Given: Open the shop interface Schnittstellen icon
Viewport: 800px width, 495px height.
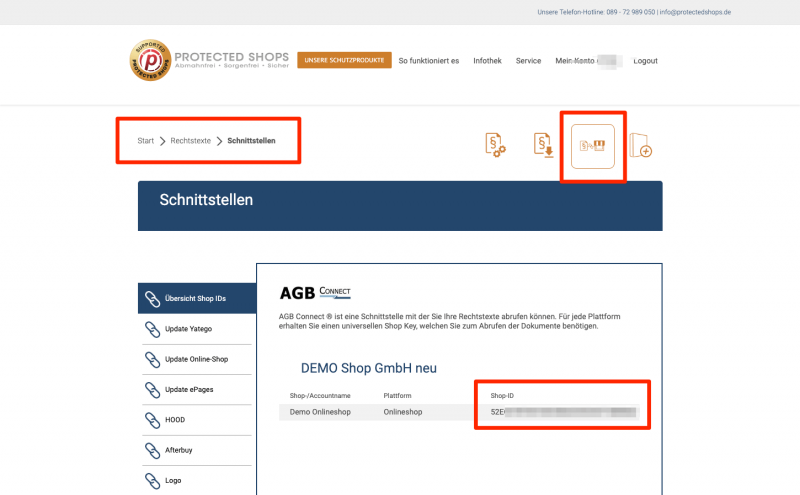Looking at the screenshot, I should tap(593, 146).
